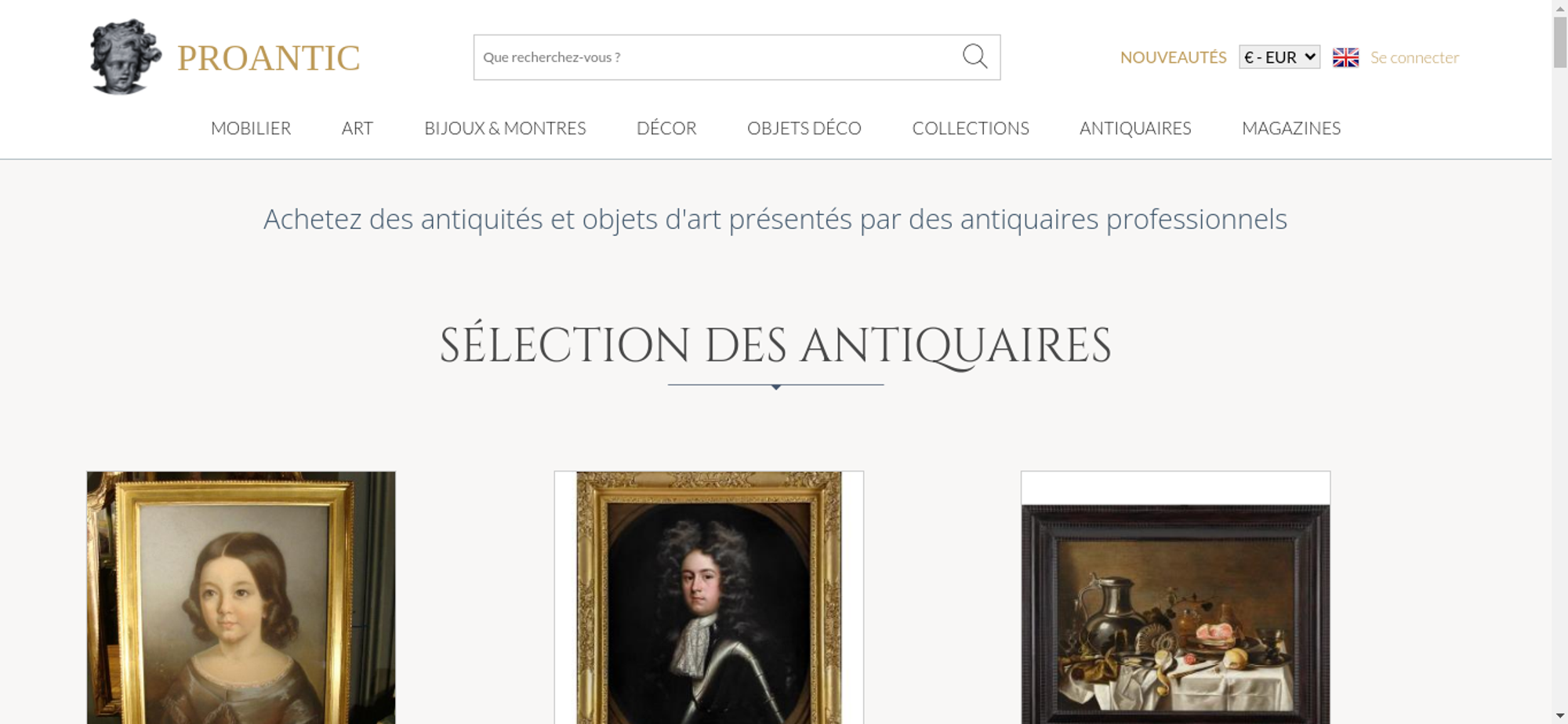Open the Magazines menu
1568x724 pixels.
click(1291, 128)
